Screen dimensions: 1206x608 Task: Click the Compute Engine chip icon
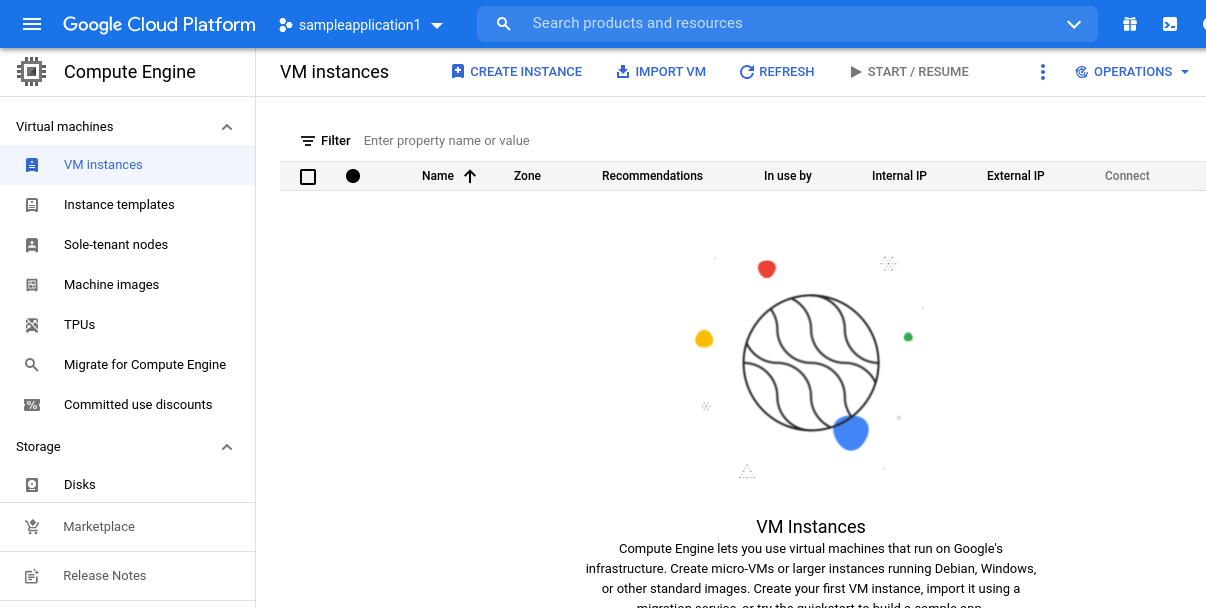tap(32, 72)
